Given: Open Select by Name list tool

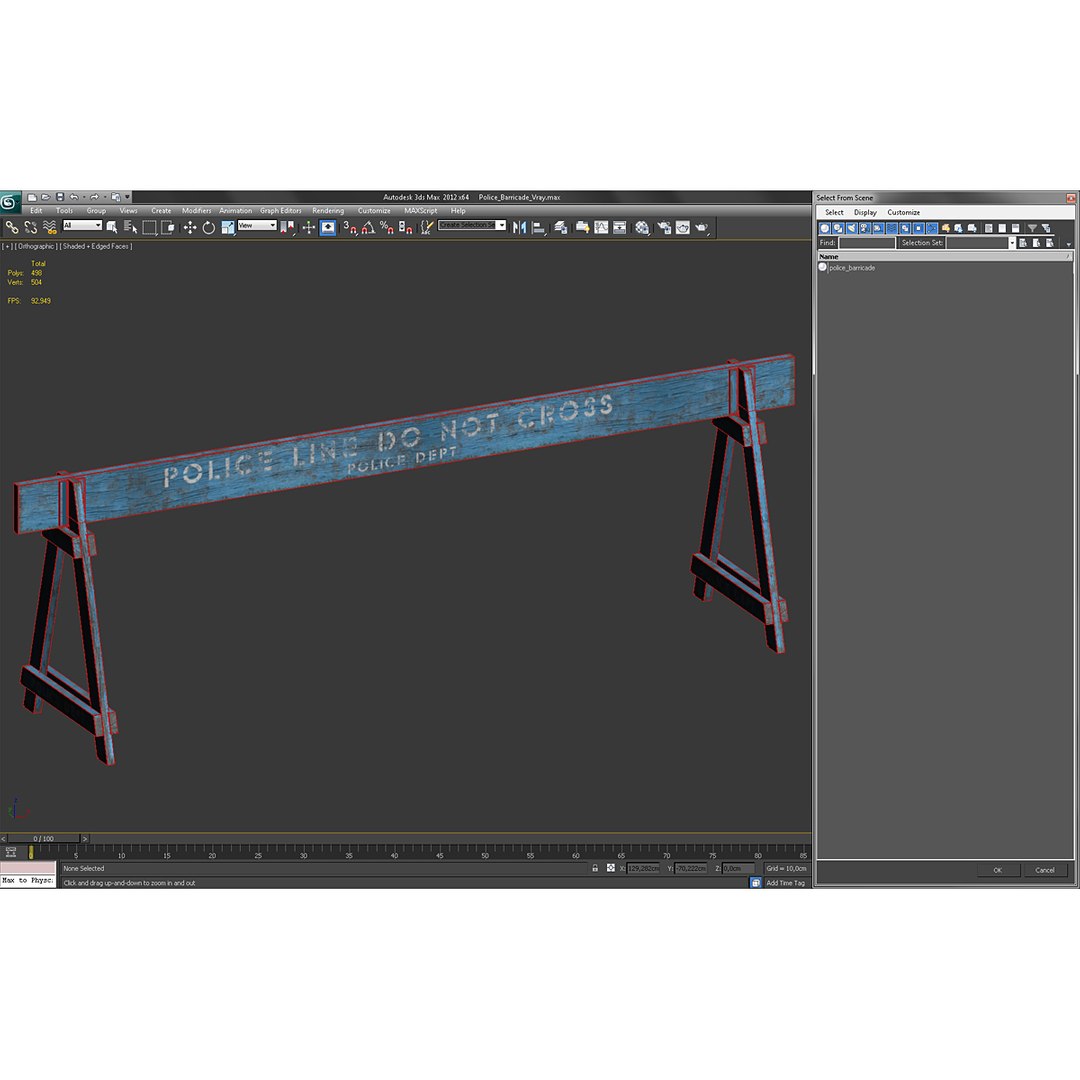Looking at the screenshot, I should pyautogui.click(x=130, y=227).
